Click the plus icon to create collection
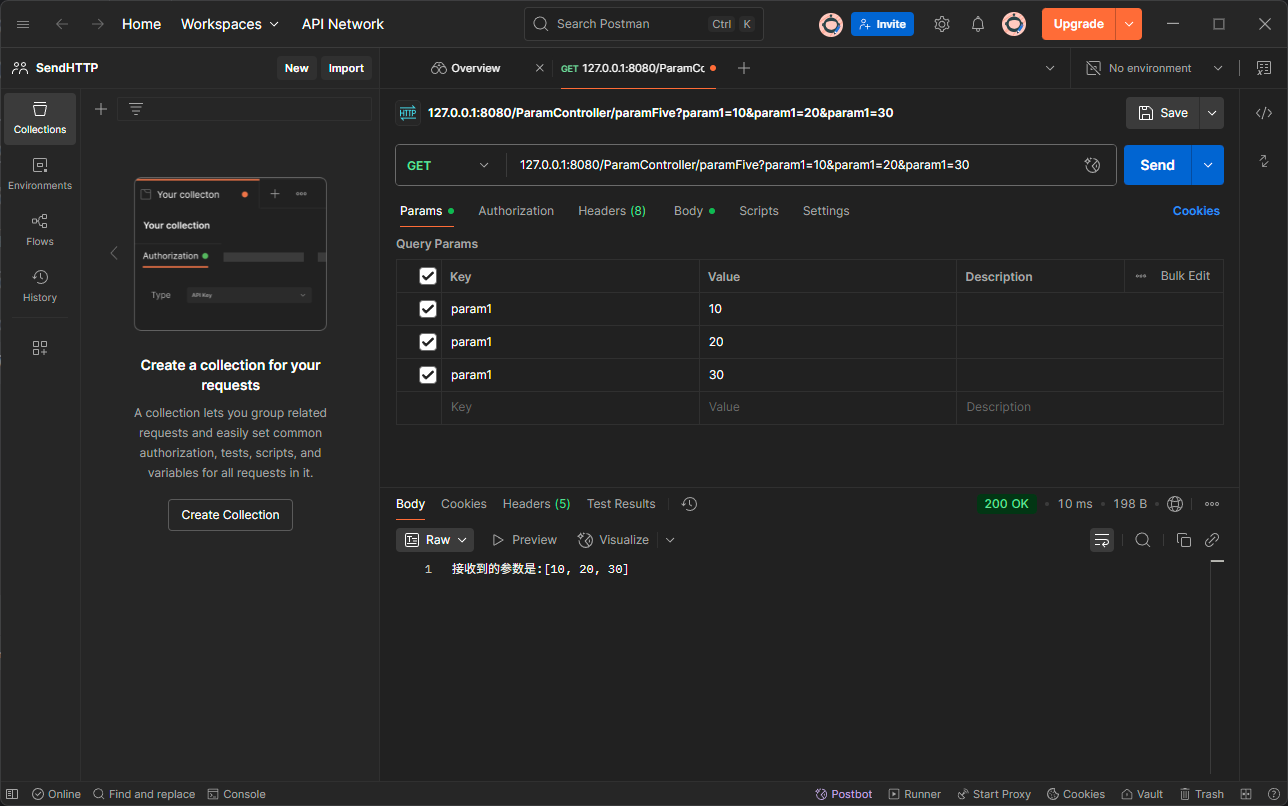This screenshot has width=1288, height=806. click(x=101, y=109)
